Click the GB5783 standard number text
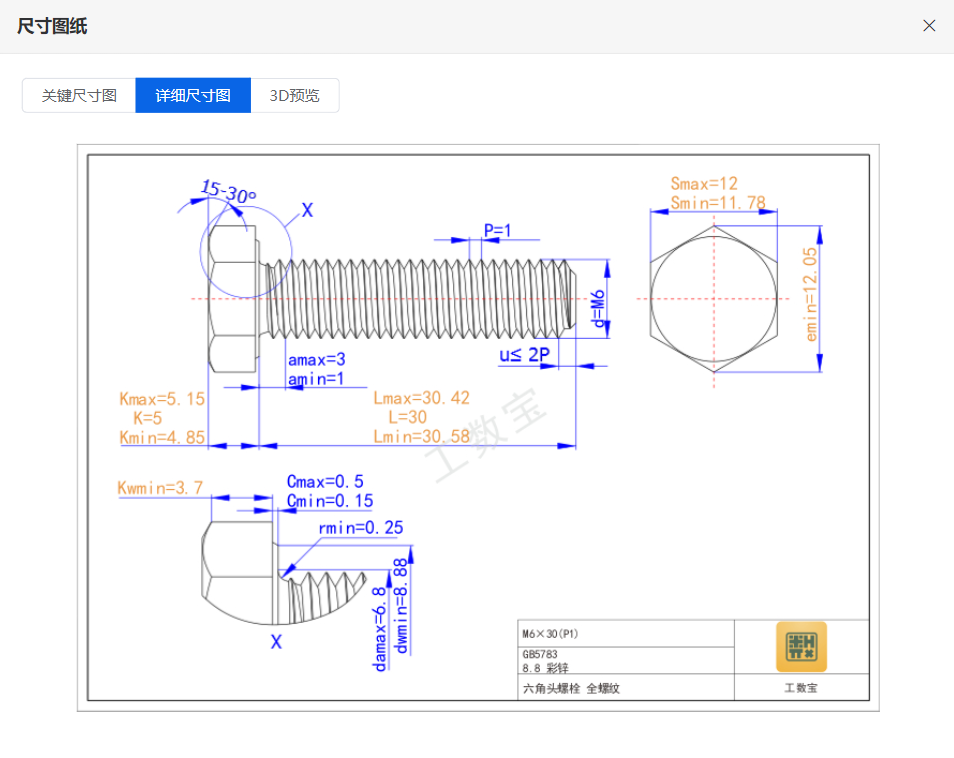 point(540,654)
